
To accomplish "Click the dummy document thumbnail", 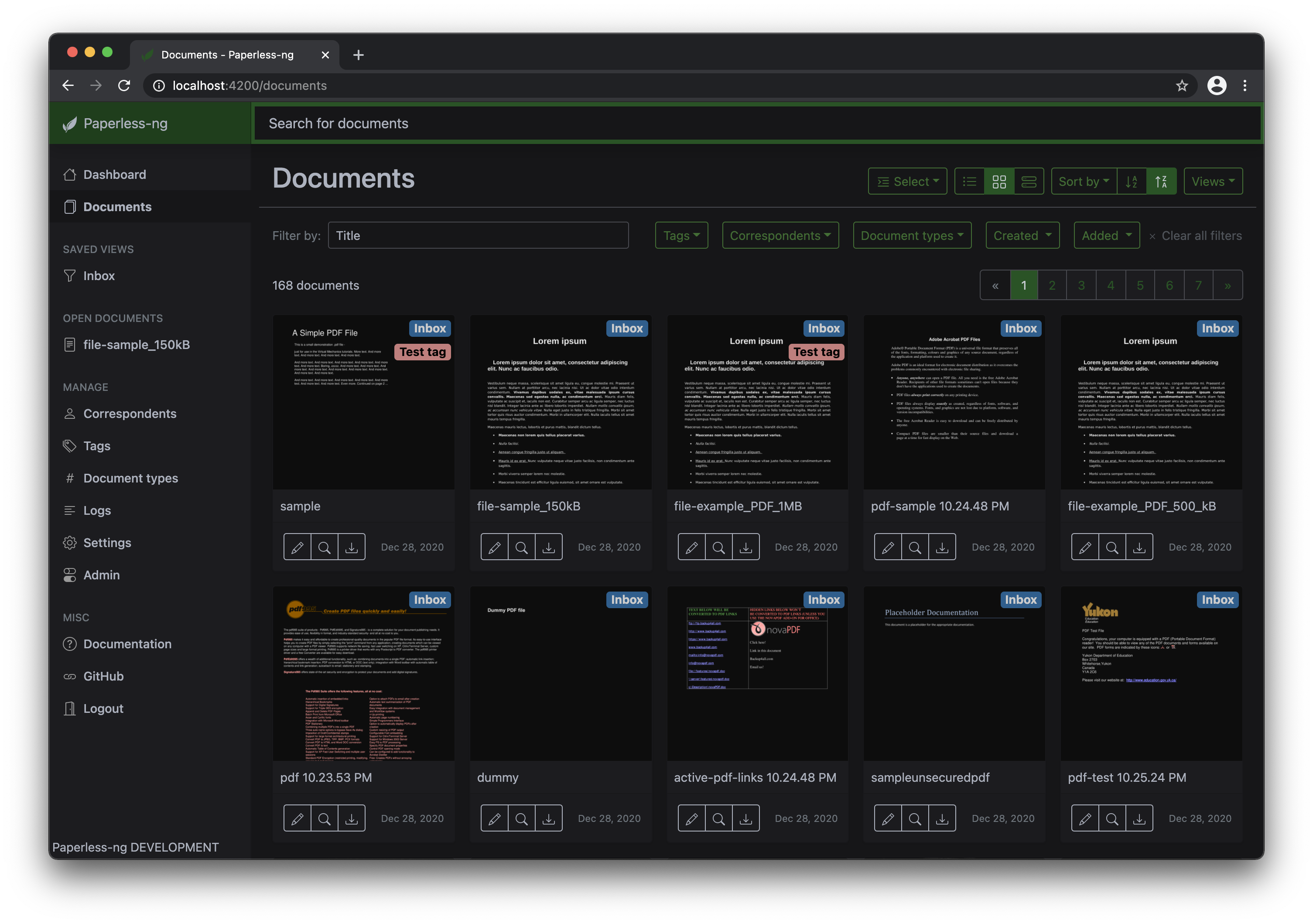I will [x=561, y=675].
